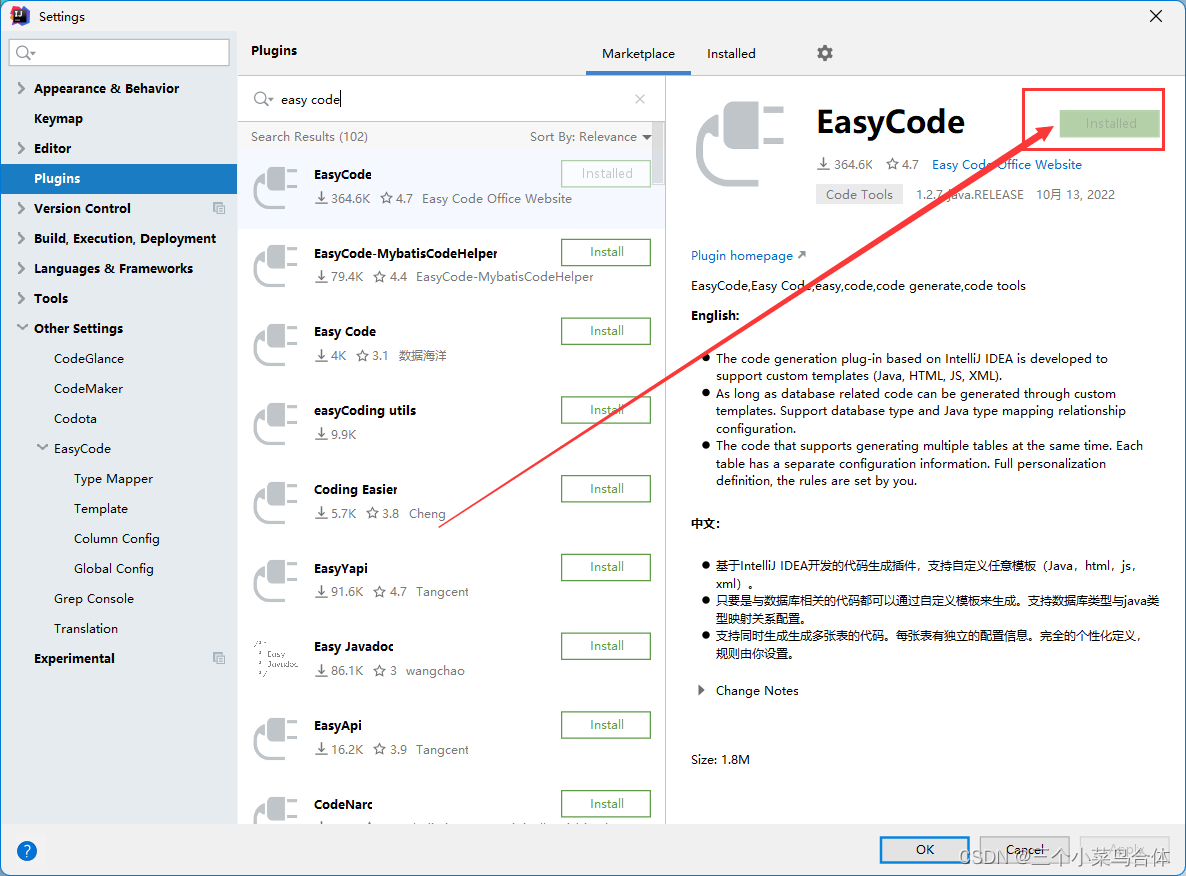Close the Settings dialog window
1186x876 pixels.
tap(1156, 16)
